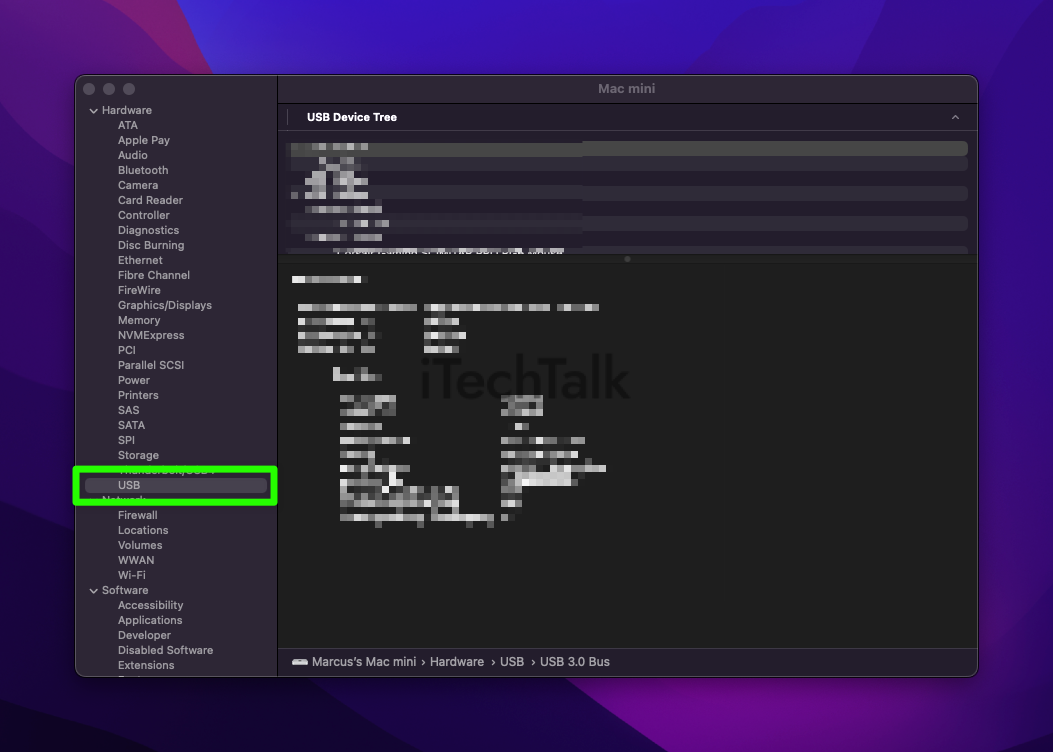Open the Card Reader entry
1053x752 pixels.
coord(150,200)
